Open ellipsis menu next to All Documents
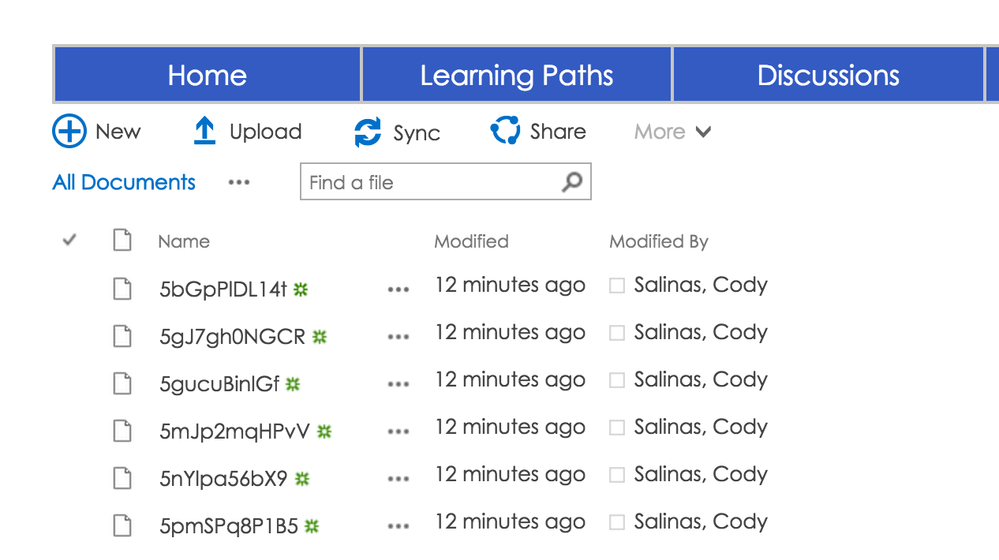Screen dimensions: 999x560 pyautogui.click(x=239, y=183)
